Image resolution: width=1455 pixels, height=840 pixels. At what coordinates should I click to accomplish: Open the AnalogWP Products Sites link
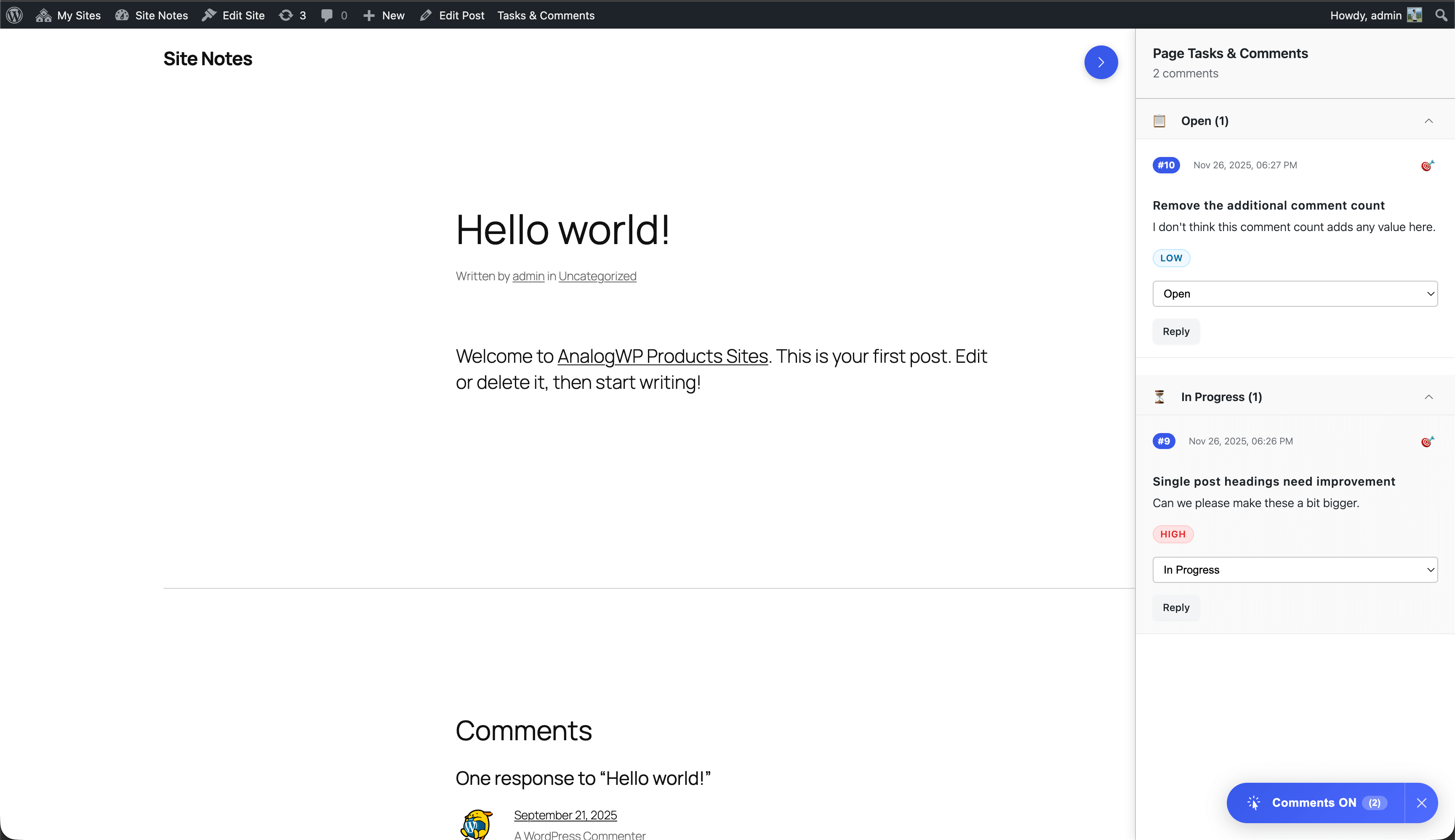click(662, 356)
